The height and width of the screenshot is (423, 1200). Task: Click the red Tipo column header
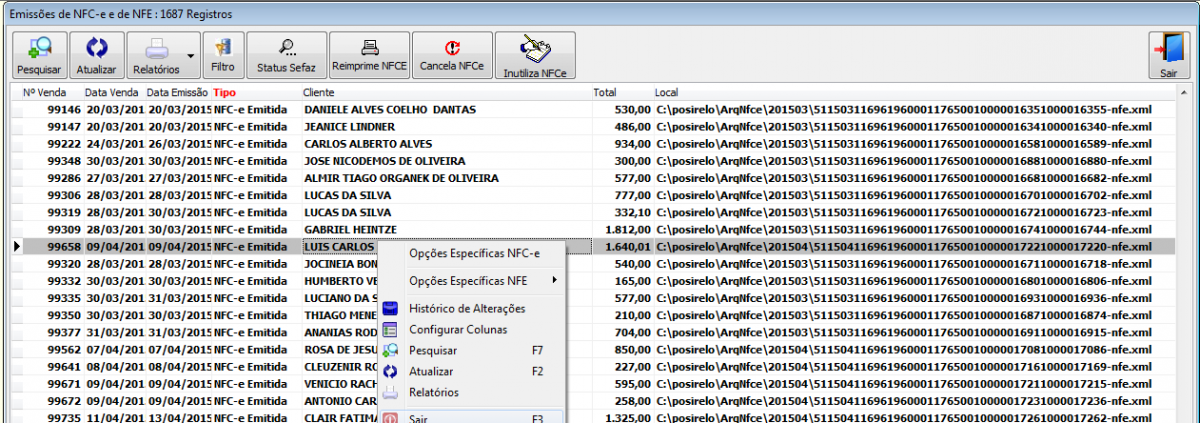[224, 92]
